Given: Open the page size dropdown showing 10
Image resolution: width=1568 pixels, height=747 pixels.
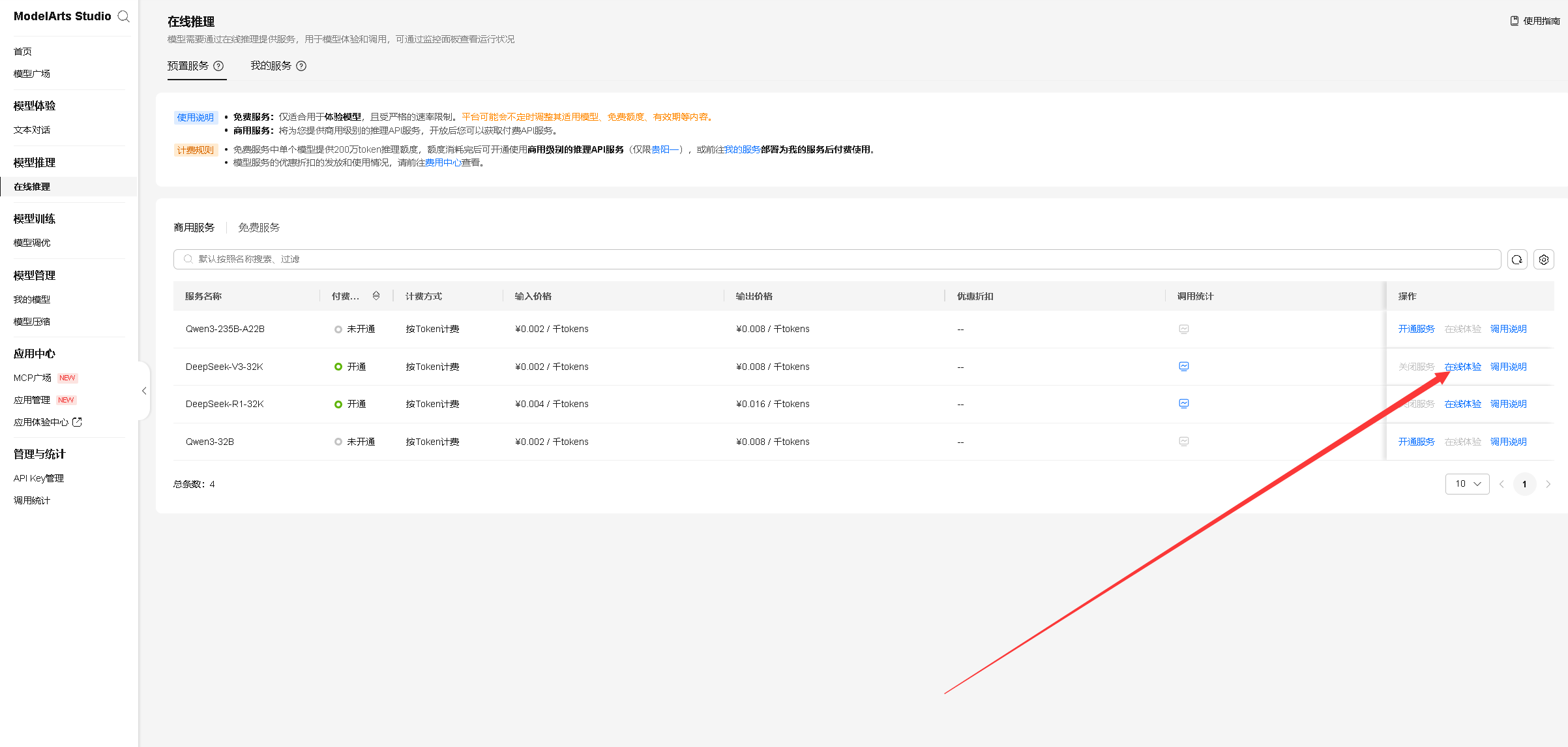Looking at the screenshot, I should click(x=1467, y=484).
